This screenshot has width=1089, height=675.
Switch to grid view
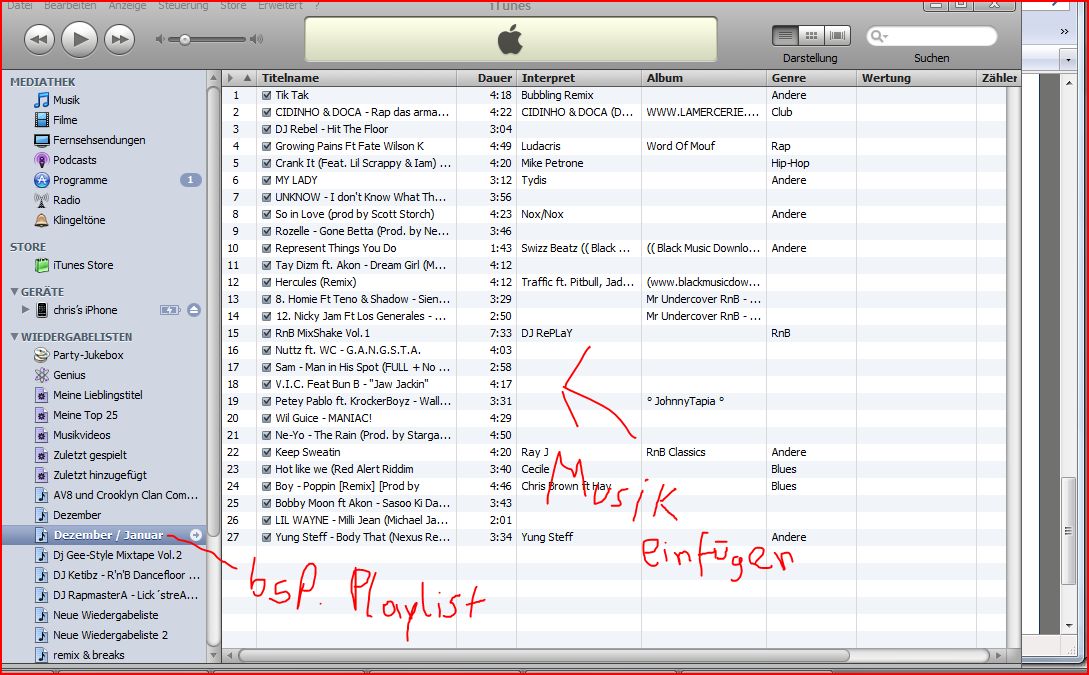click(x=811, y=36)
